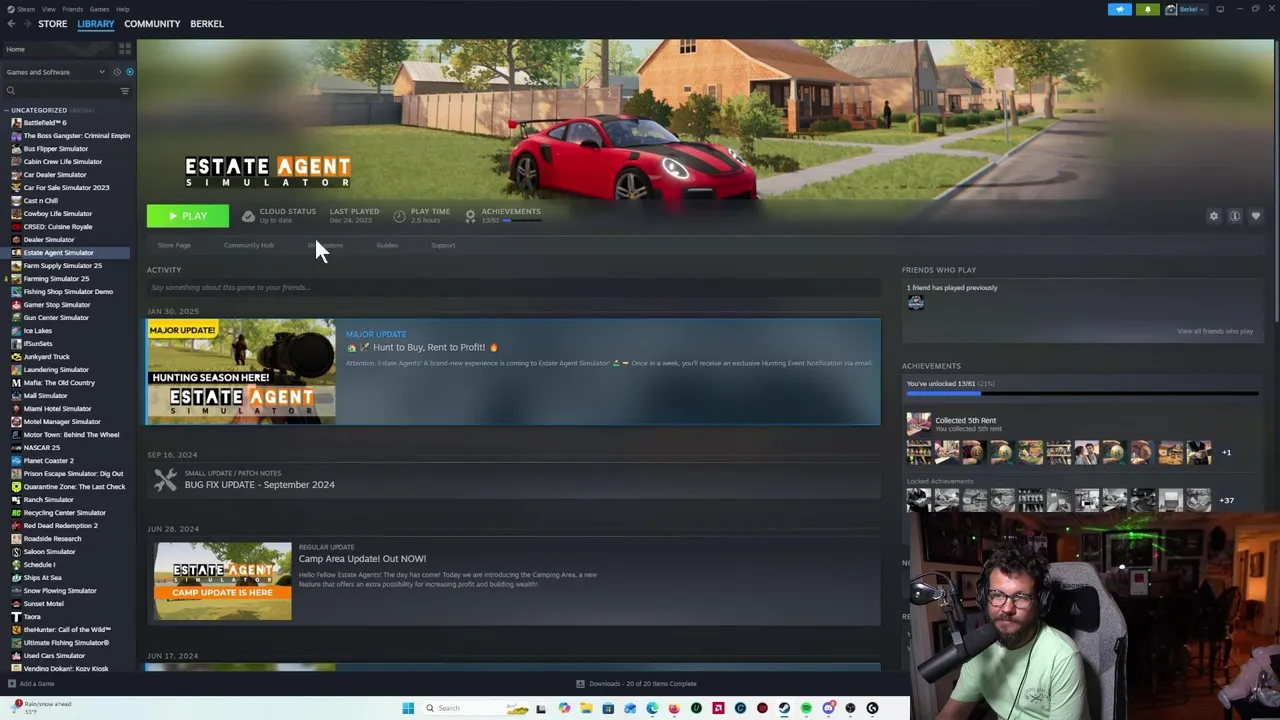Open the Games and Software dropdown
Screen dimensions: 1280x720
[55, 72]
